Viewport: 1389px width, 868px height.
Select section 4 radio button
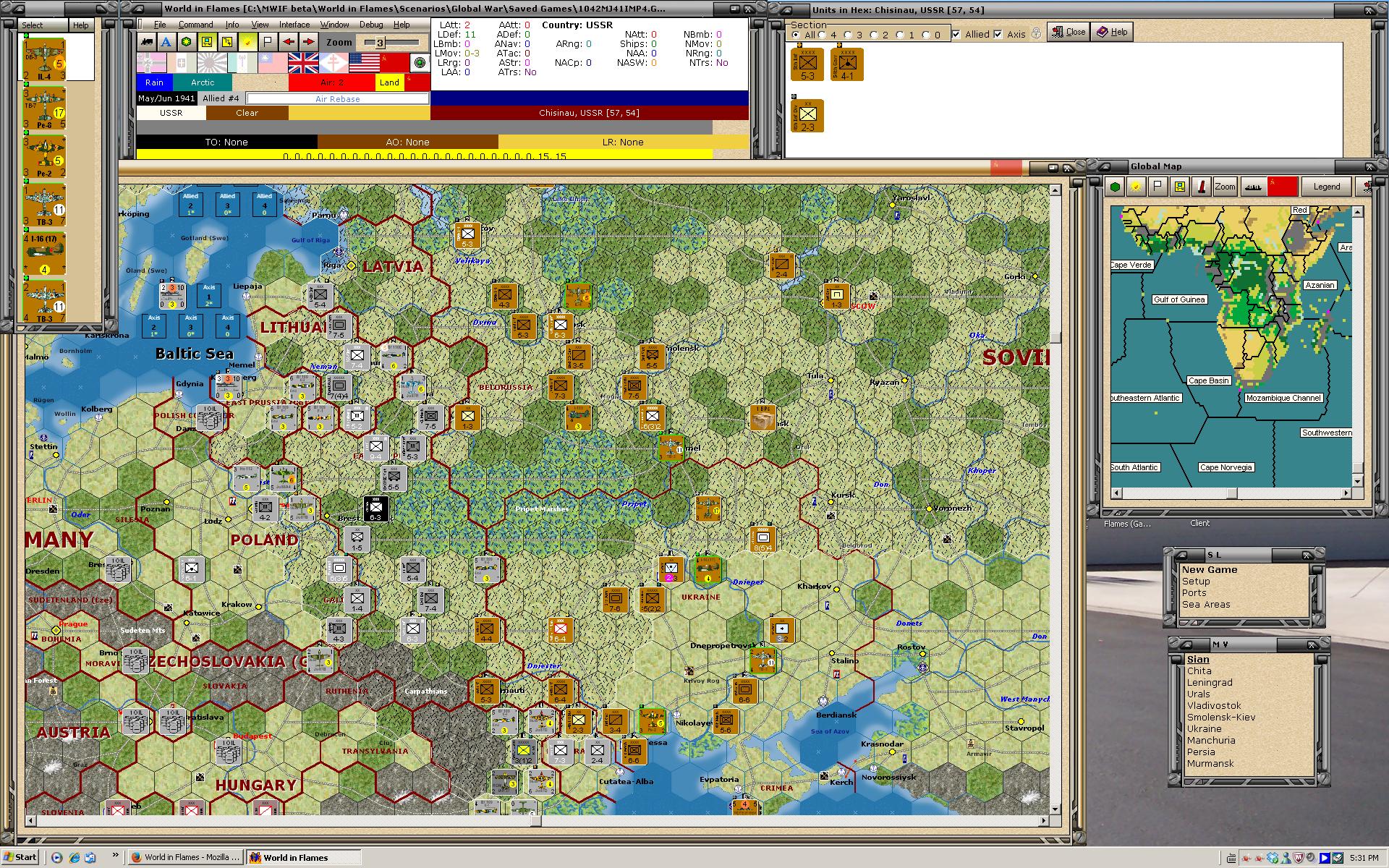[x=823, y=35]
